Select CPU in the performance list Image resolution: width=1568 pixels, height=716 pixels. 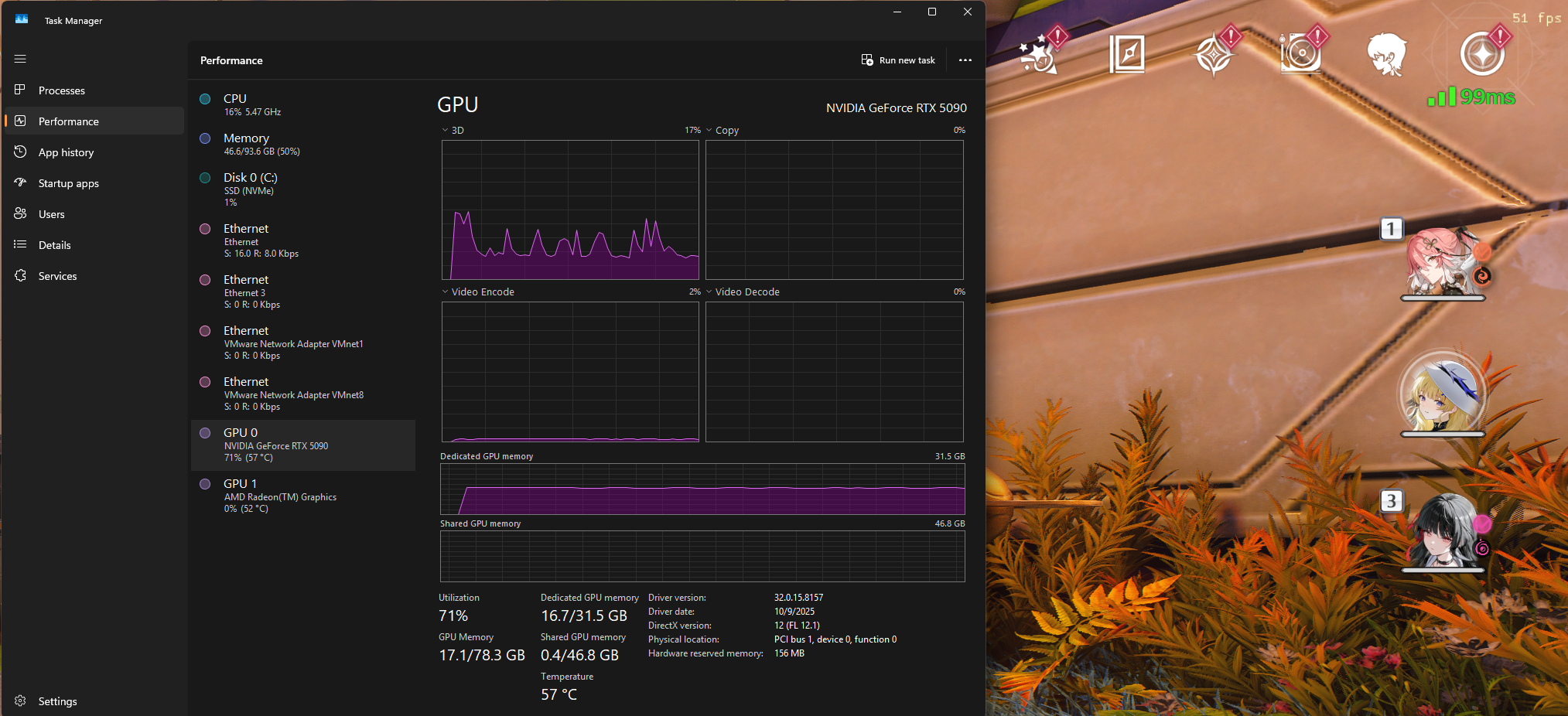(x=303, y=104)
